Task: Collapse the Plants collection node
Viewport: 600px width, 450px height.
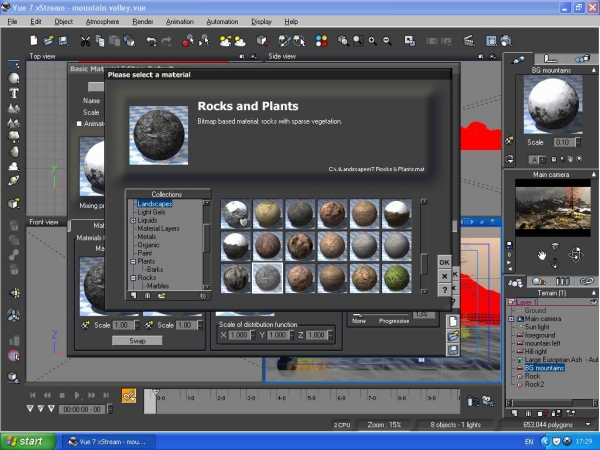Action: [x=133, y=261]
